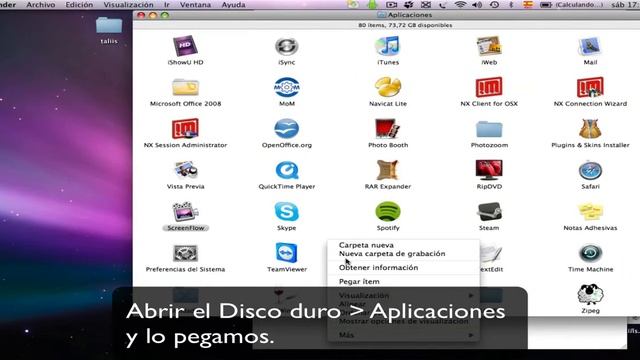640x360 pixels.
Task: Click the Bluetooth menu bar icon
Action: [x=511, y=4]
